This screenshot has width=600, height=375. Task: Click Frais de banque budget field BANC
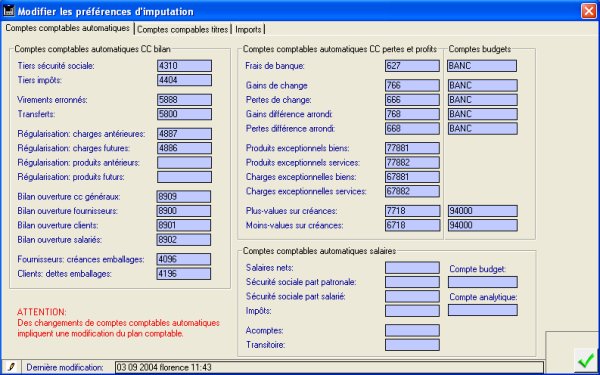482,66
